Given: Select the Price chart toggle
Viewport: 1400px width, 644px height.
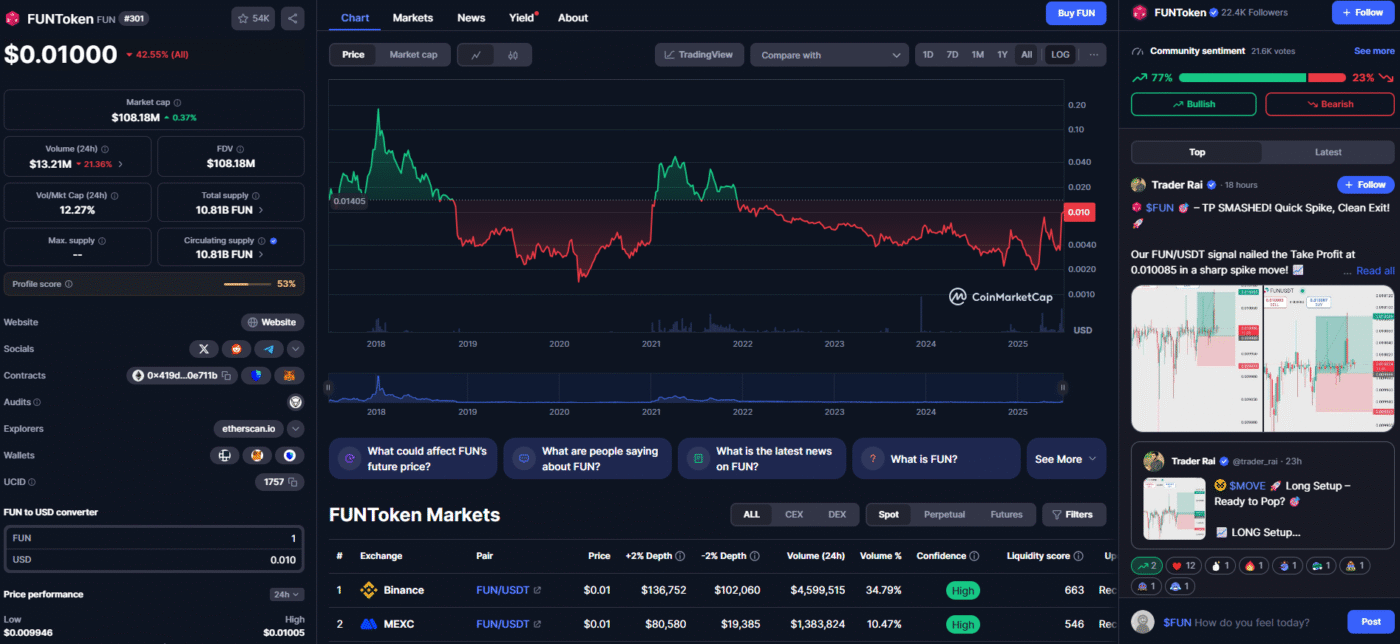Looking at the screenshot, I should coord(353,55).
